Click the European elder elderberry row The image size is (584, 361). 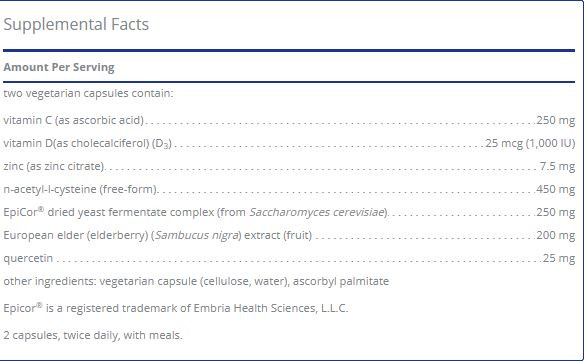[289, 235]
